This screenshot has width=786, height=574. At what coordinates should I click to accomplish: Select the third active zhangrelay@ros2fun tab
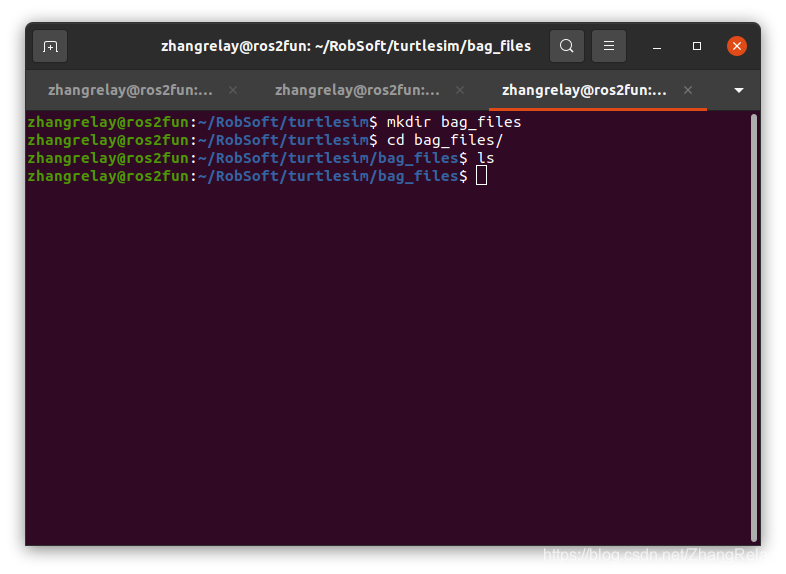tap(584, 90)
